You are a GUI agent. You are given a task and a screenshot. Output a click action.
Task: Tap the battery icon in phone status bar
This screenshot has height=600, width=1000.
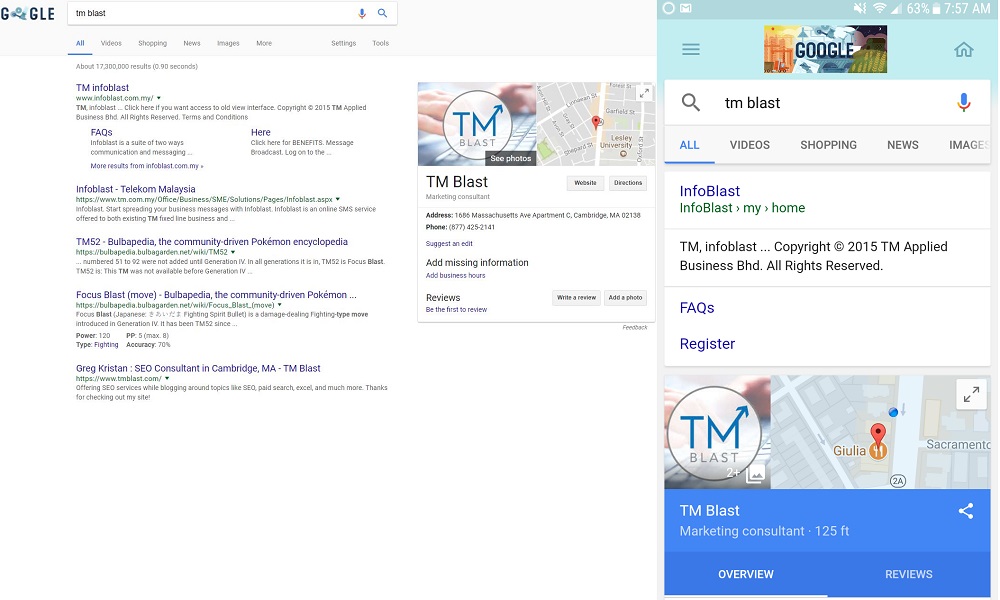936,9
